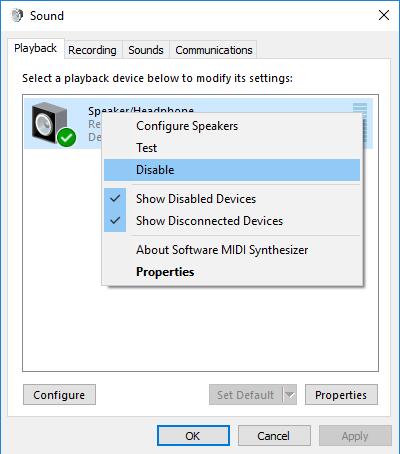Switch to the Sounds tab
The height and width of the screenshot is (454, 400).
click(x=146, y=50)
